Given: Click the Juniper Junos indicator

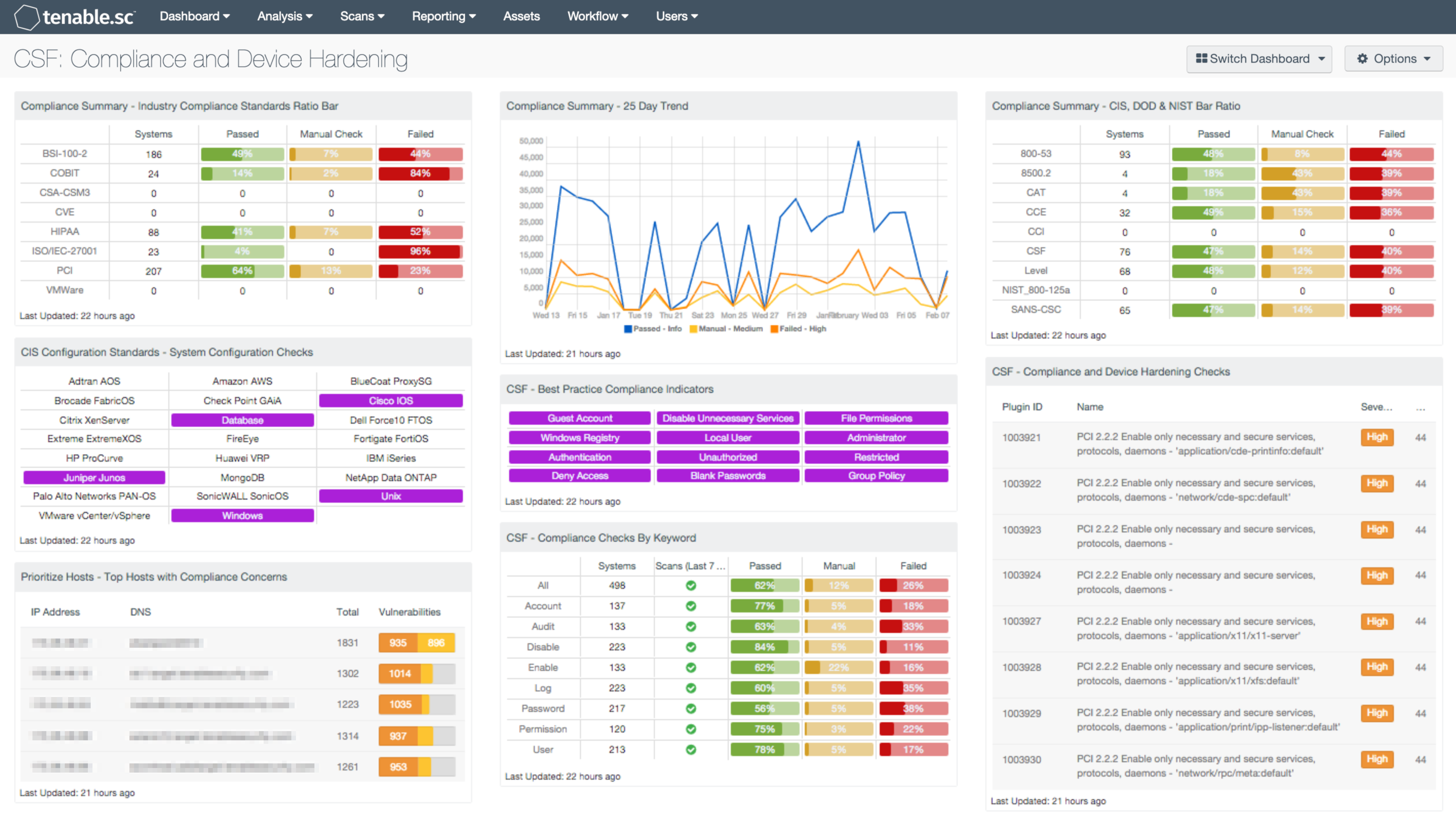Looking at the screenshot, I should 94,477.
